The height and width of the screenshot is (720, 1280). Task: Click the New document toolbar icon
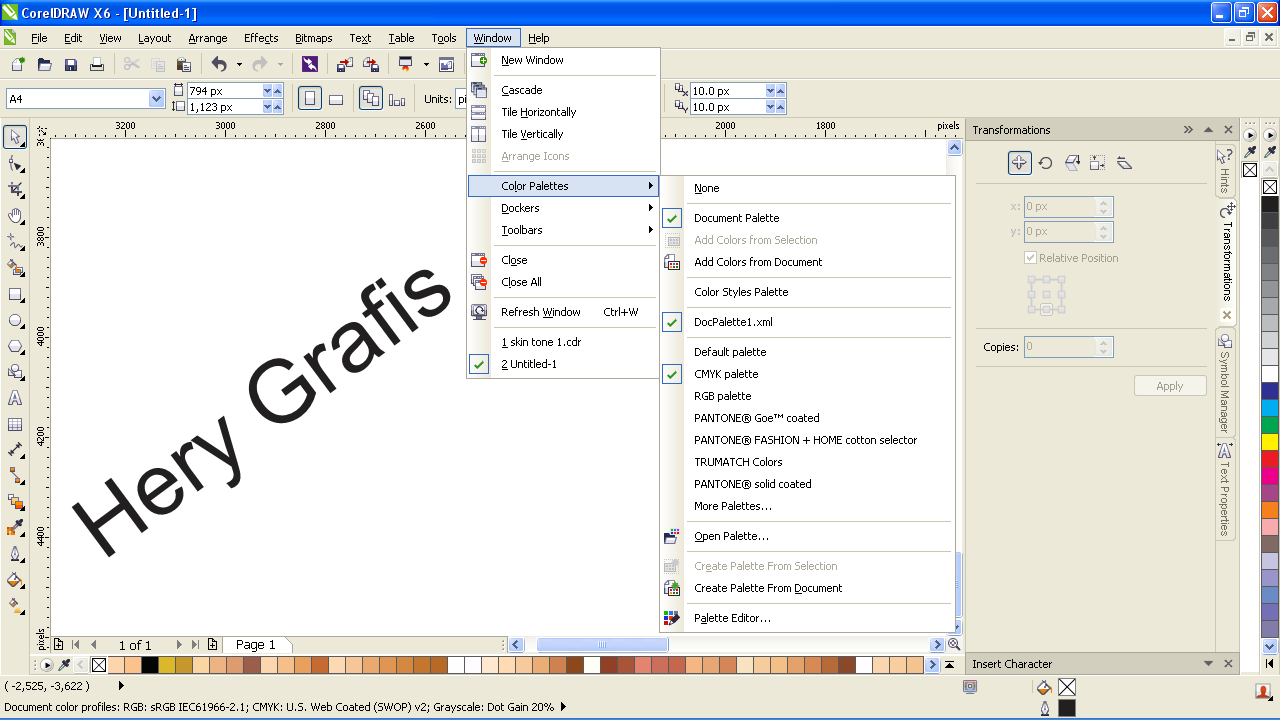[x=18, y=64]
